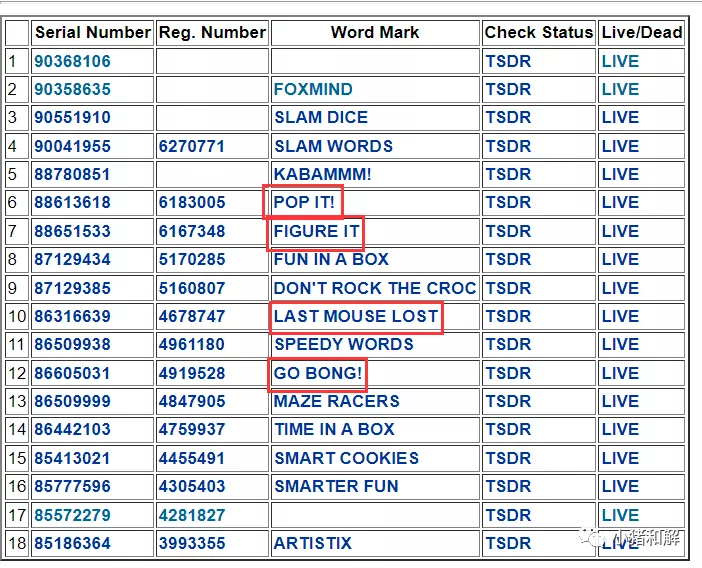
Task: Open the SMART COOKIES word mark
Action: (x=346, y=458)
